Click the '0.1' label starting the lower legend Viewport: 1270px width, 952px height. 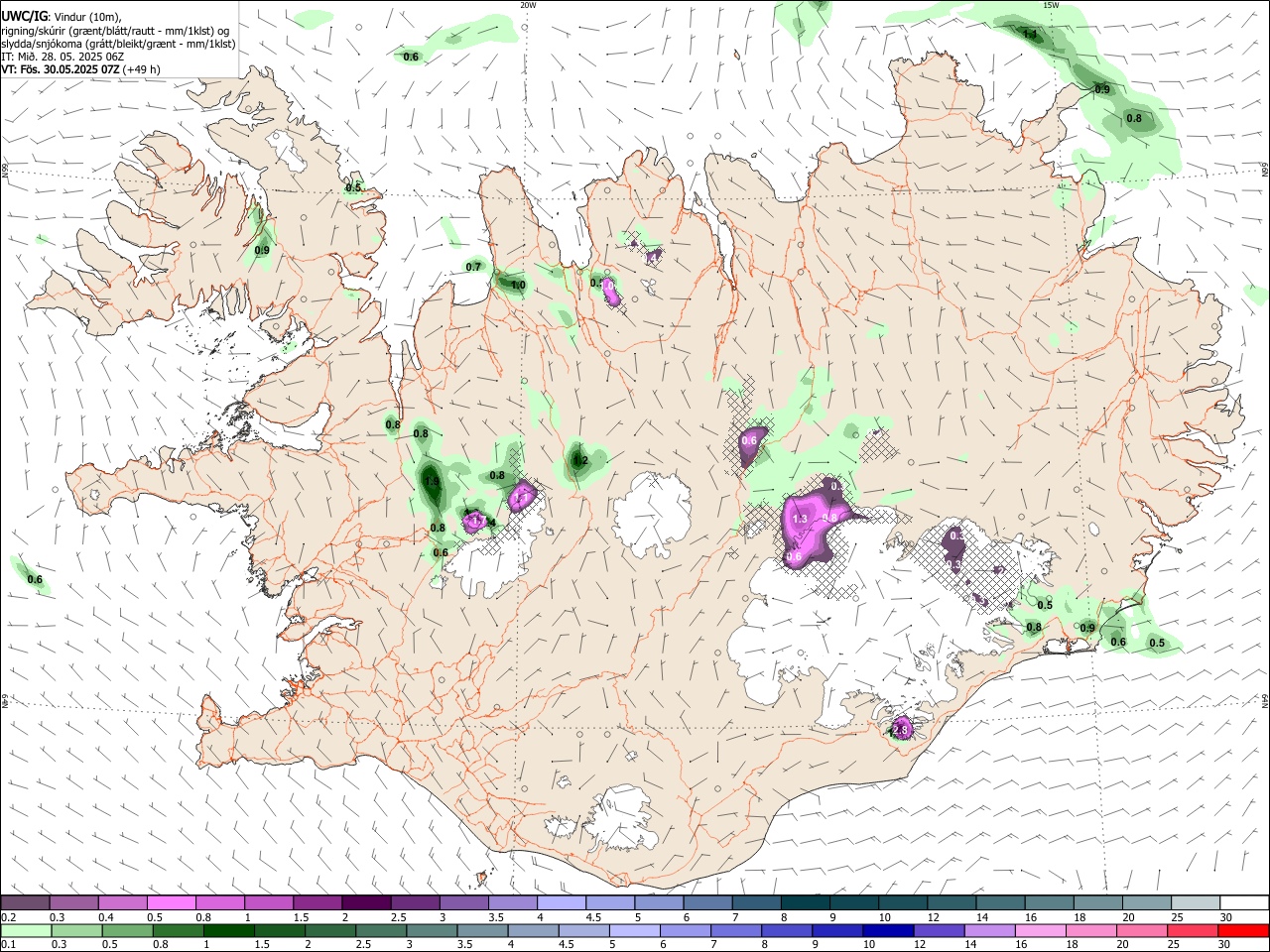[8, 944]
